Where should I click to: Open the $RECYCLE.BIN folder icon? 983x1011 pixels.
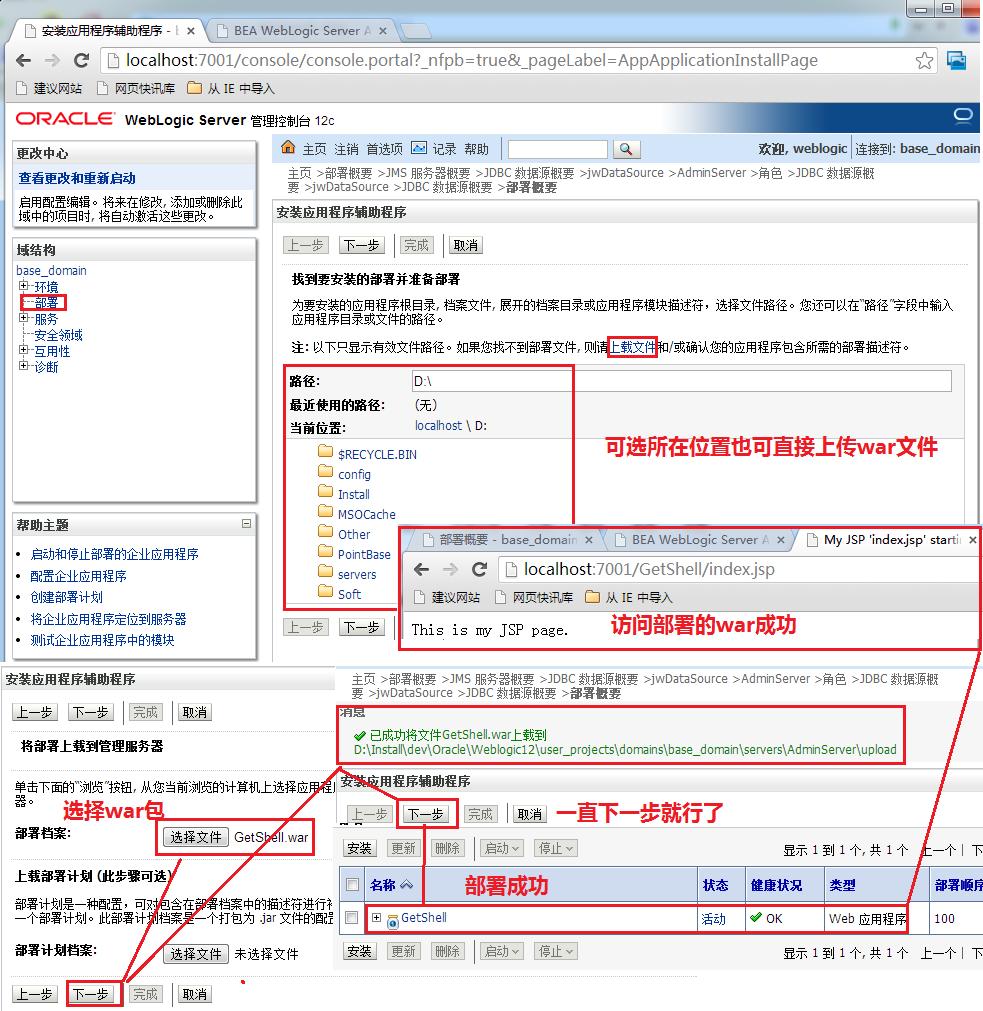[326, 451]
